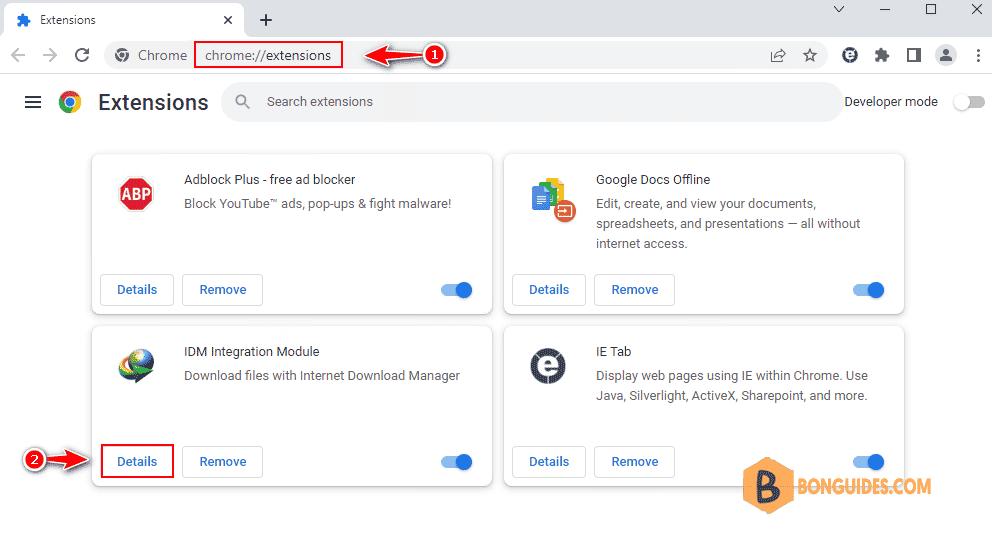Disable the Adblock Plus extension
Image resolution: width=992 pixels, height=551 pixels.
pyautogui.click(x=457, y=290)
